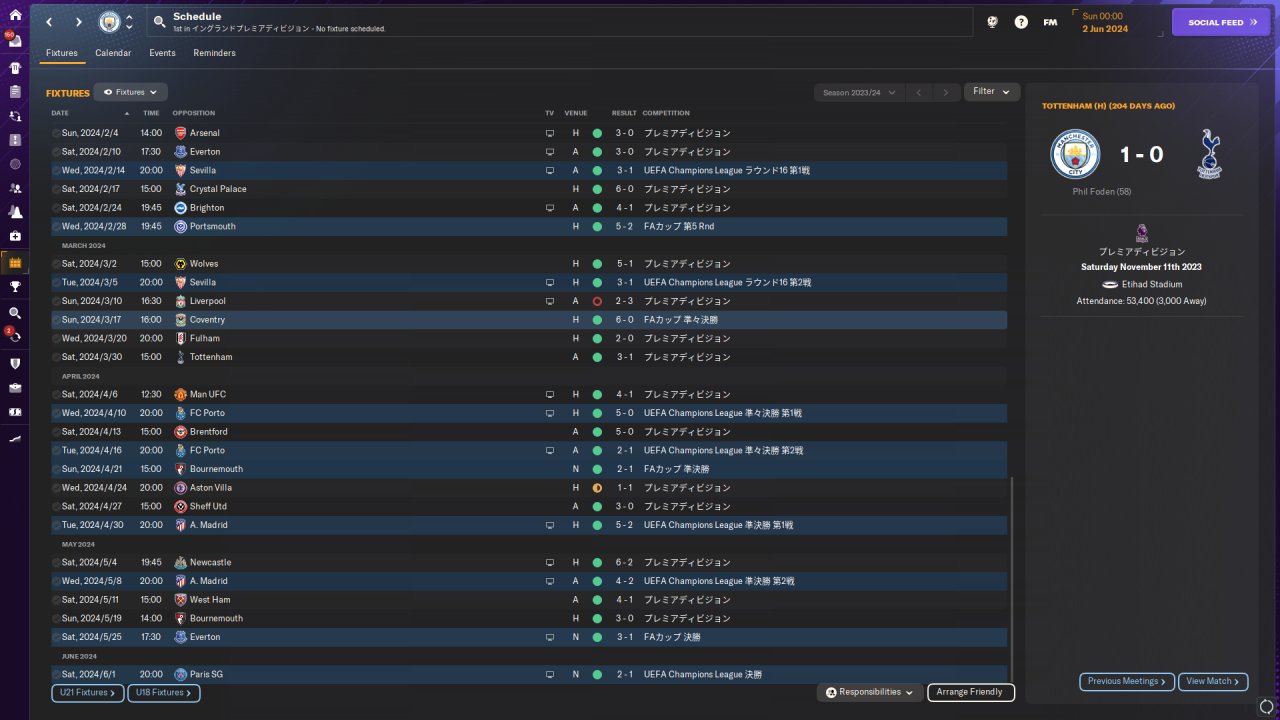Click the Tottenham crest in match panel

tap(1209, 154)
